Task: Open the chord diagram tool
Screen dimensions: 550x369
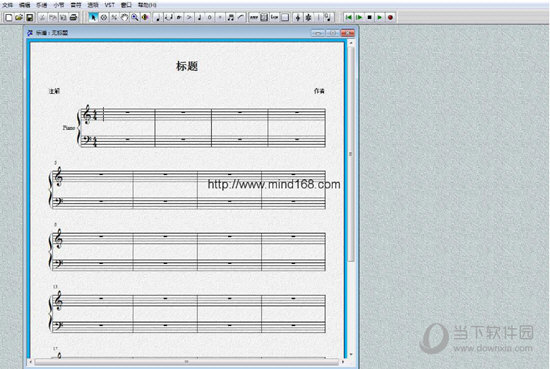Action: [264, 17]
